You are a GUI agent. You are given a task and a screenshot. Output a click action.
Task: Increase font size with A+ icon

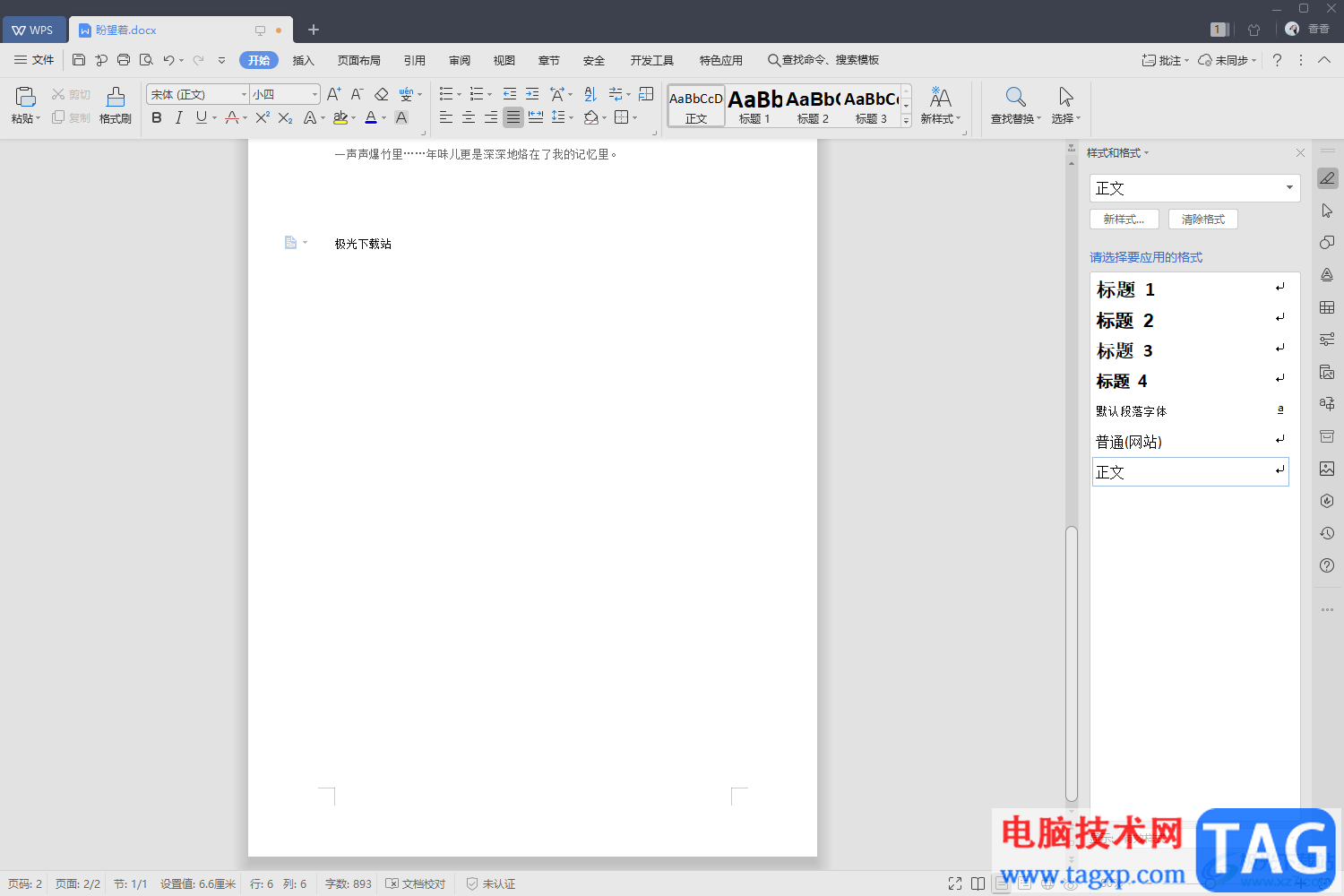point(333,94)
